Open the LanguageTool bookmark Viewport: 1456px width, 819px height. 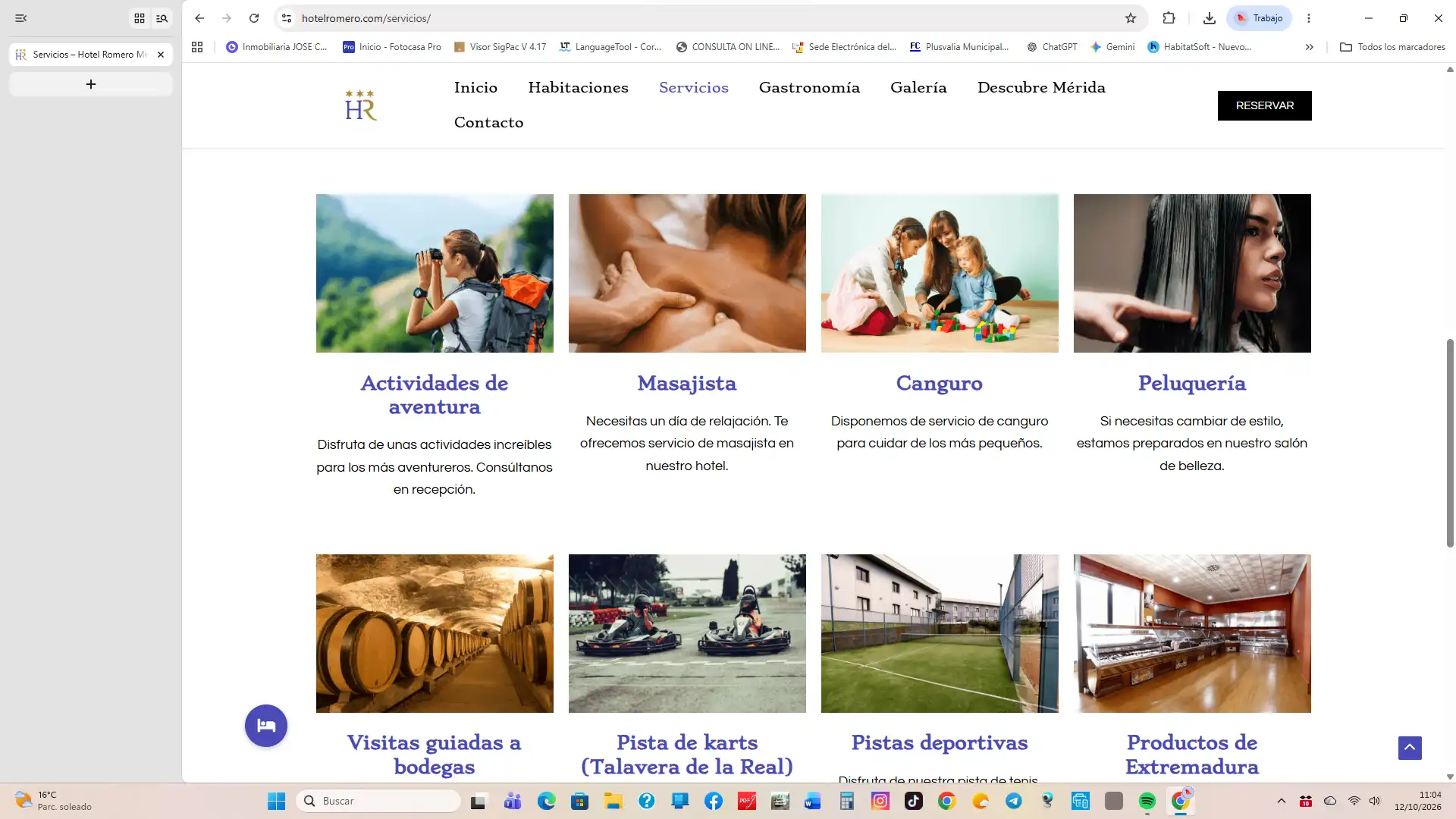[x=610, y=47]
